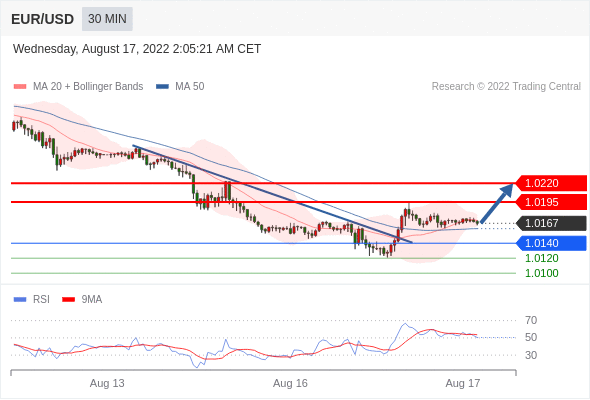Screen dimensions: 590x400
Task: Click the 1.0140 blue pivot price tag
Action: click(551, 243)
